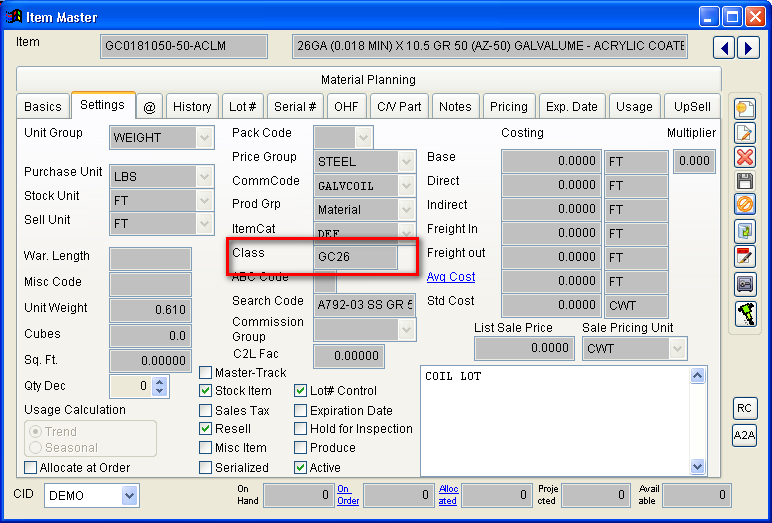772x523 pixels.
Task: Go to next item with right arrow
Action: (x=747, y=47)
